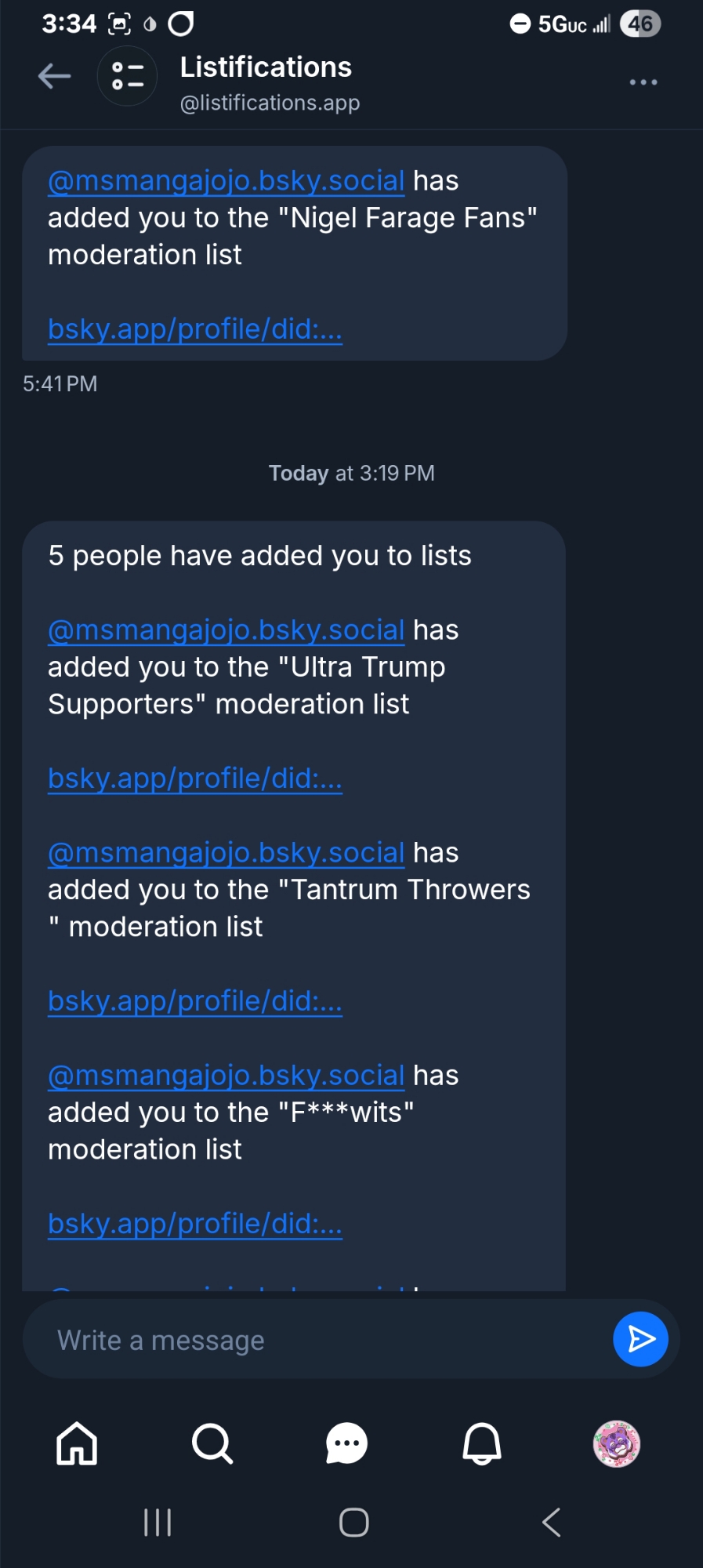Open bsky.app link under Nigel Farage Fans message
This screenshot has width=703, height=1568.
pos(195,329)
